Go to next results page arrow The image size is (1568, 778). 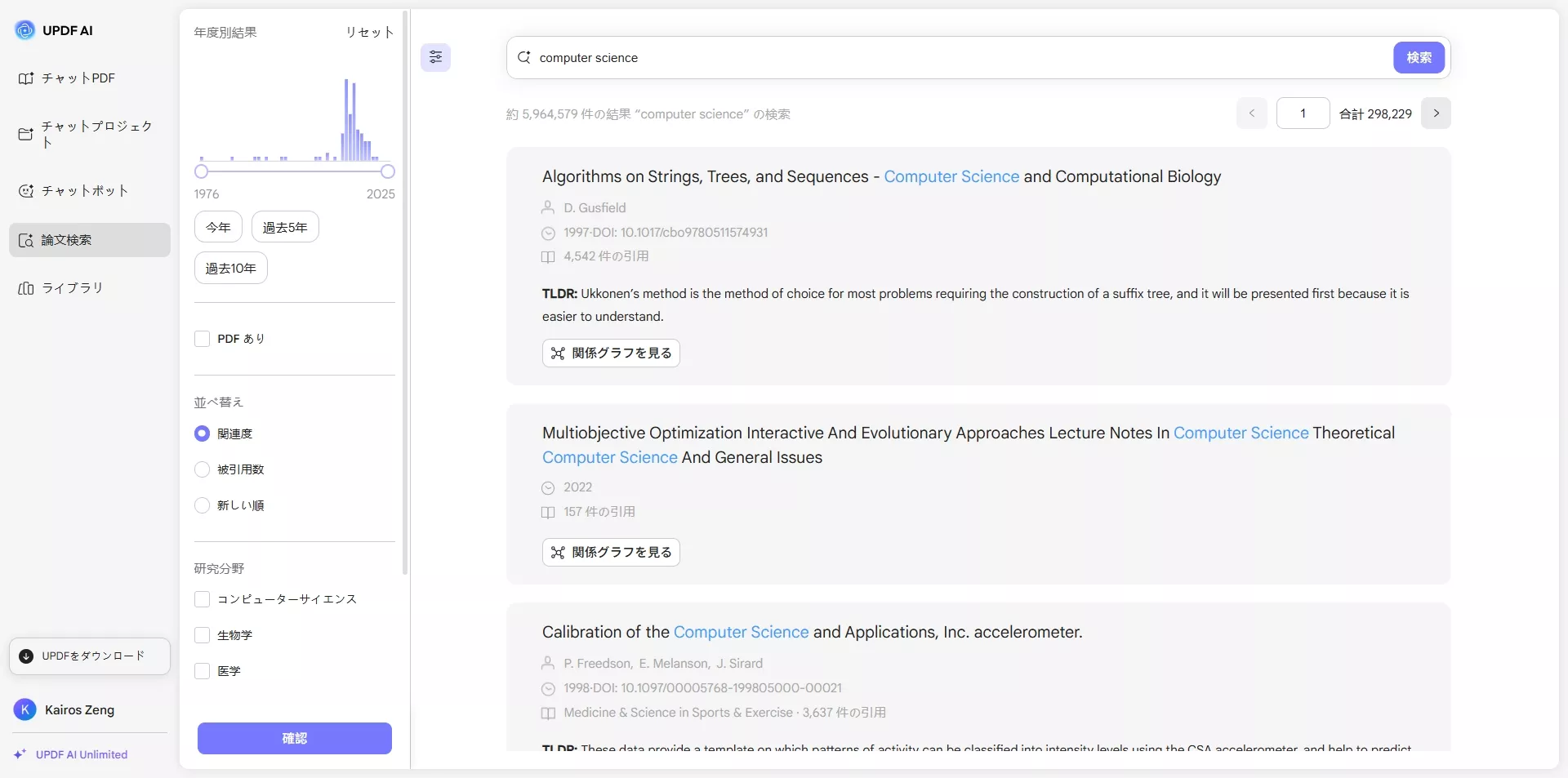pos(1437,113)
